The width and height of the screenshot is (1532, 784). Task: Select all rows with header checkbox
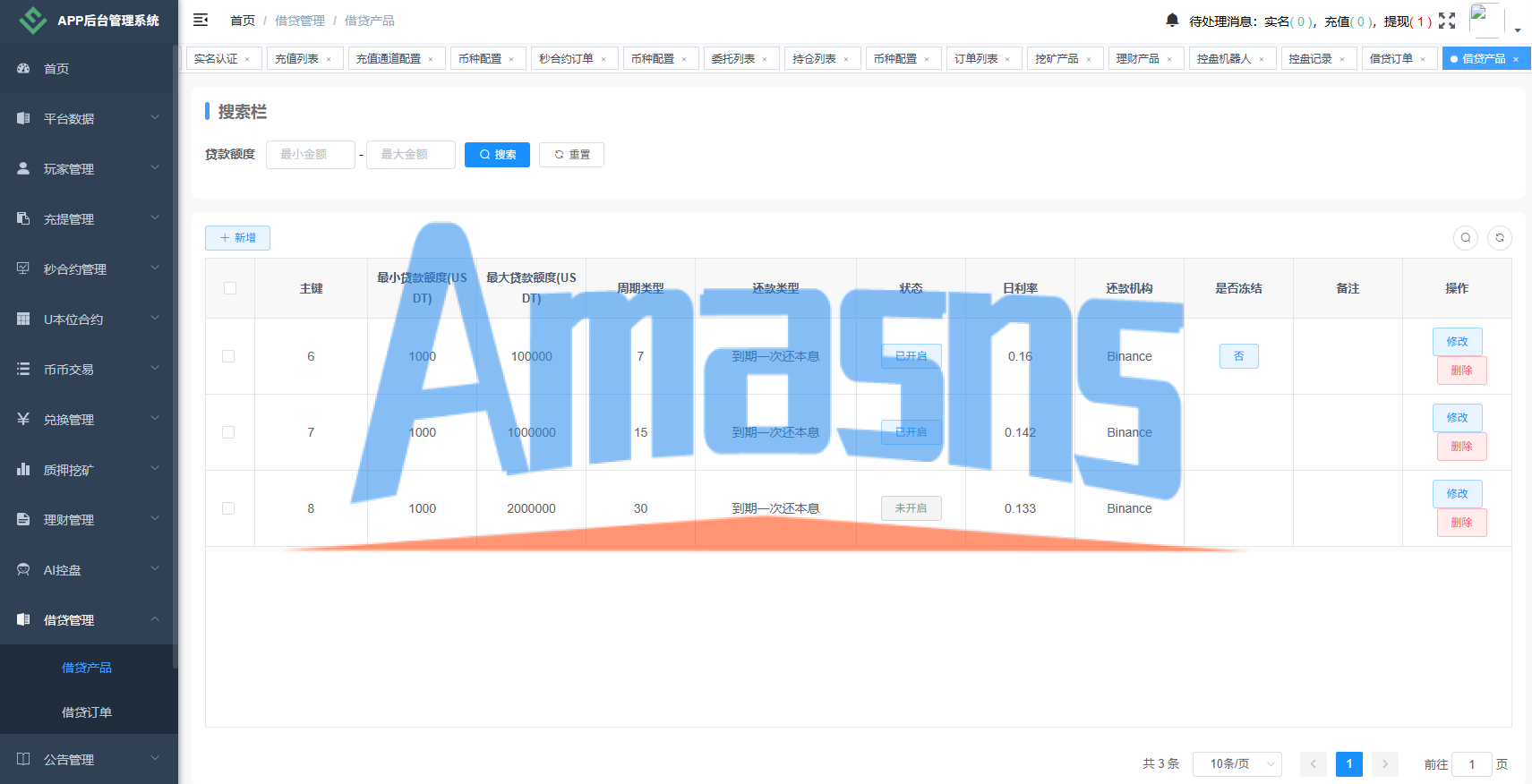[x=230, y=288]
